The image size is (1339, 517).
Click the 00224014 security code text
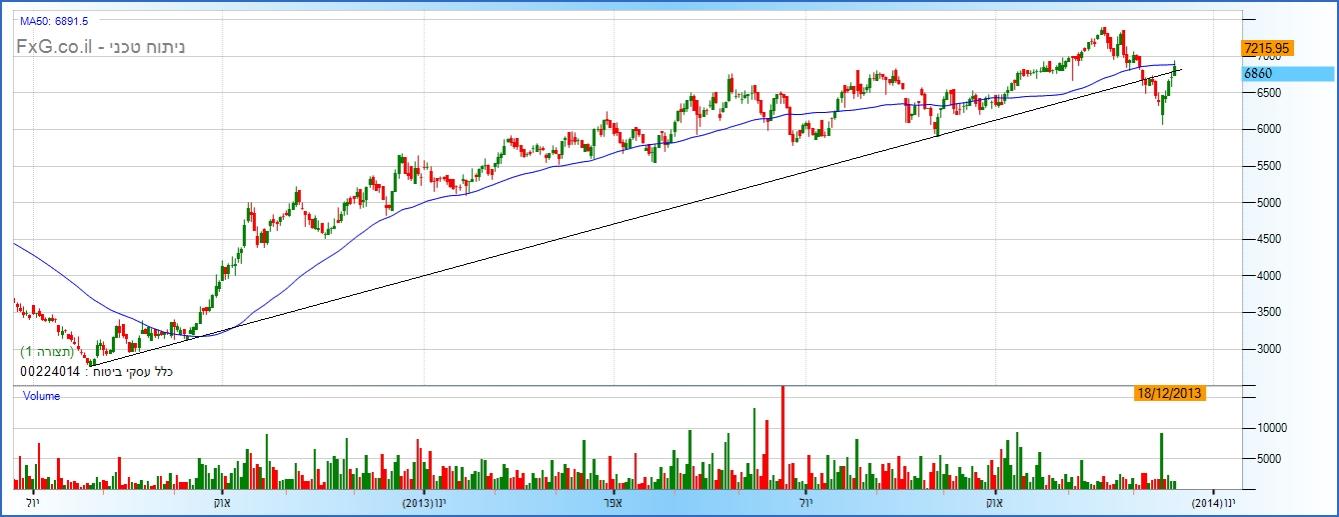click(48, 372)
